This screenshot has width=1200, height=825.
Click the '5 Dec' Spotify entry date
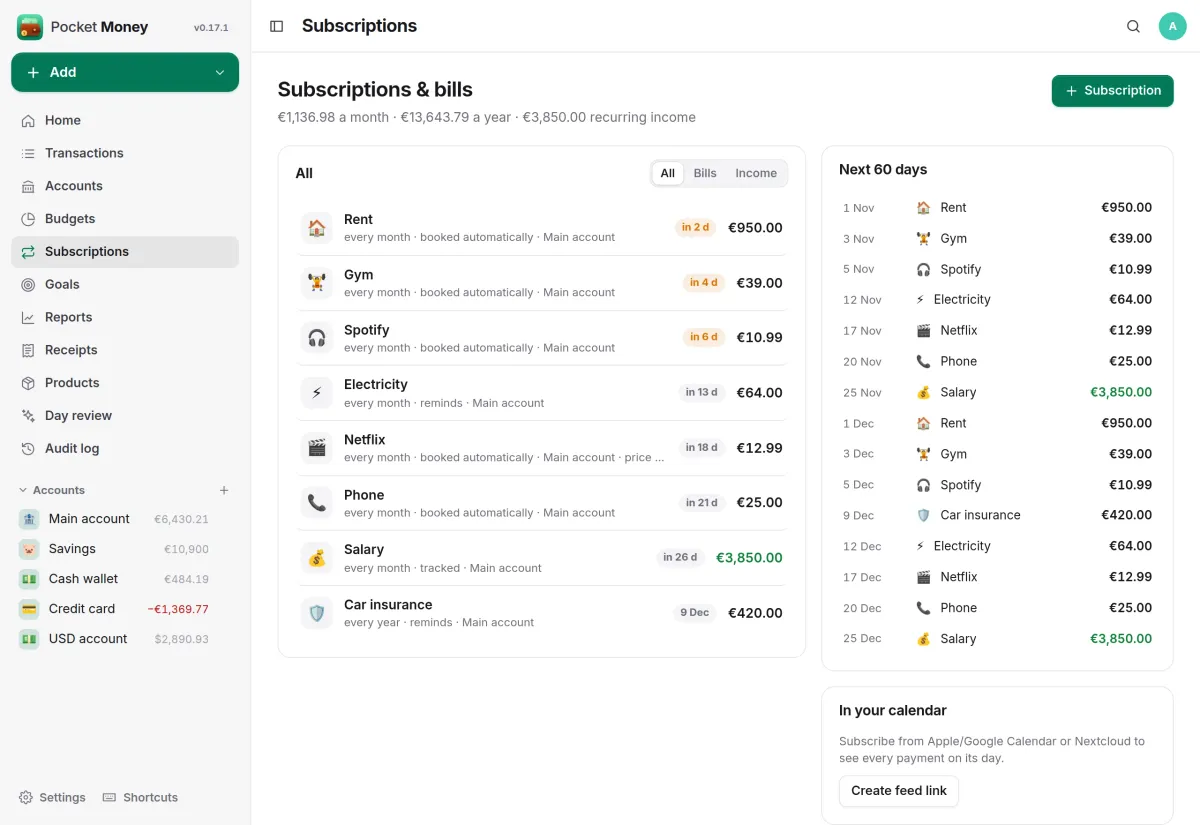tap(858, 485)
